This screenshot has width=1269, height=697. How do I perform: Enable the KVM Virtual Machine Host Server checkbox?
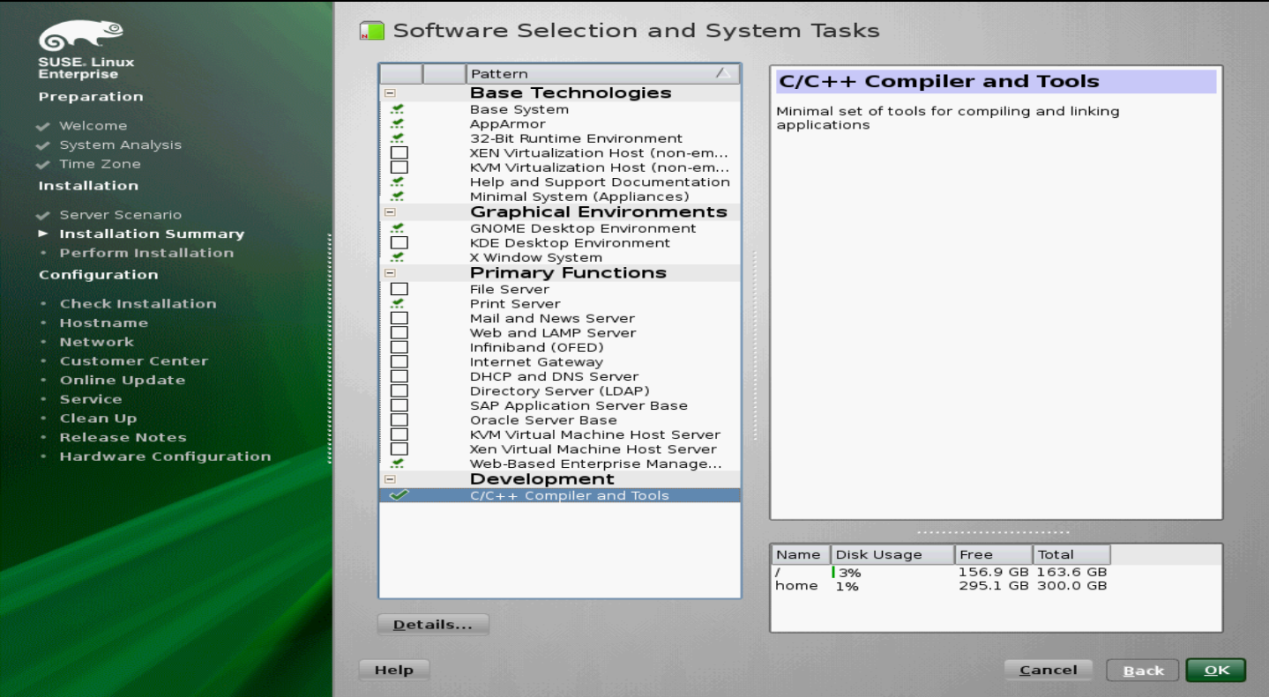399,435
